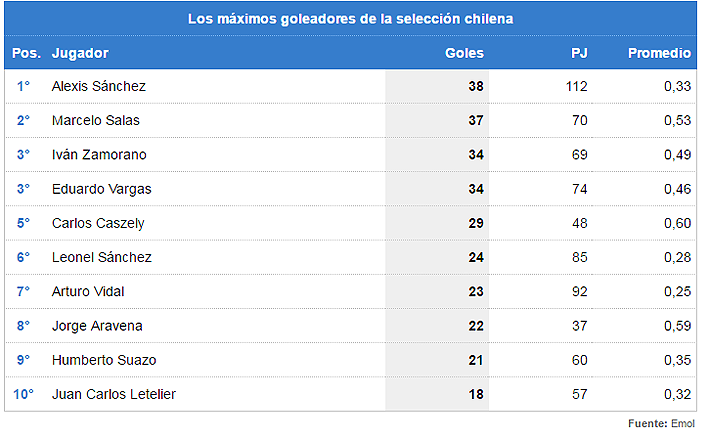Click Alexis Sánchez's 38 goals value
The width and height of the screenshot is (710, 440).
pos(476,86)
